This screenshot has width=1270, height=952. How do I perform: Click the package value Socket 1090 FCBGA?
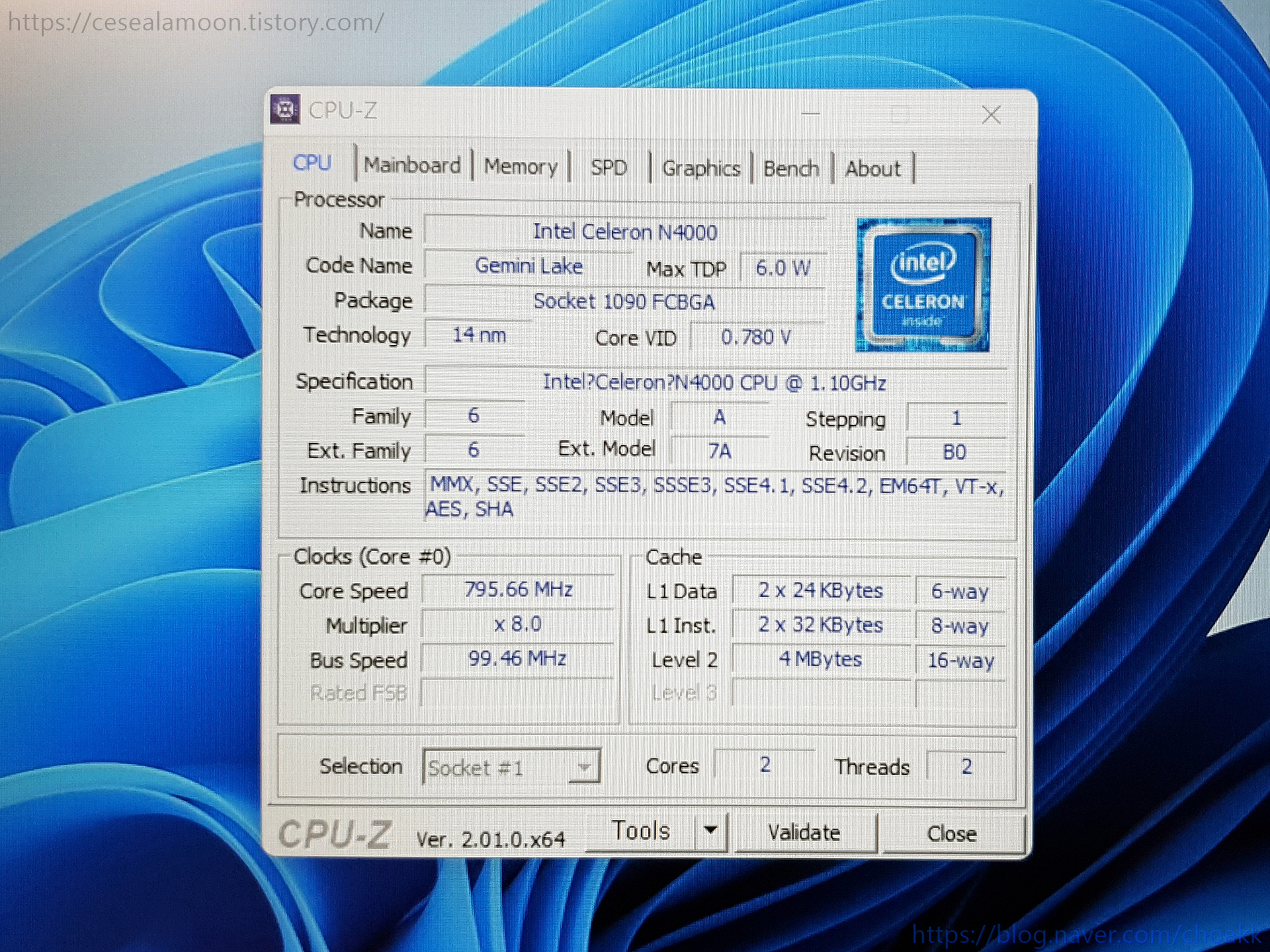(625, 302)
